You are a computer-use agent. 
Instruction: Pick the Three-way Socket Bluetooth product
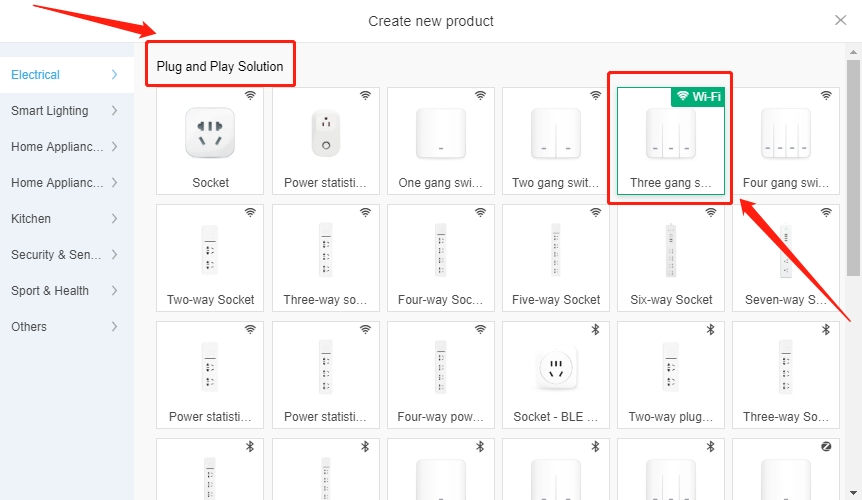786,375
